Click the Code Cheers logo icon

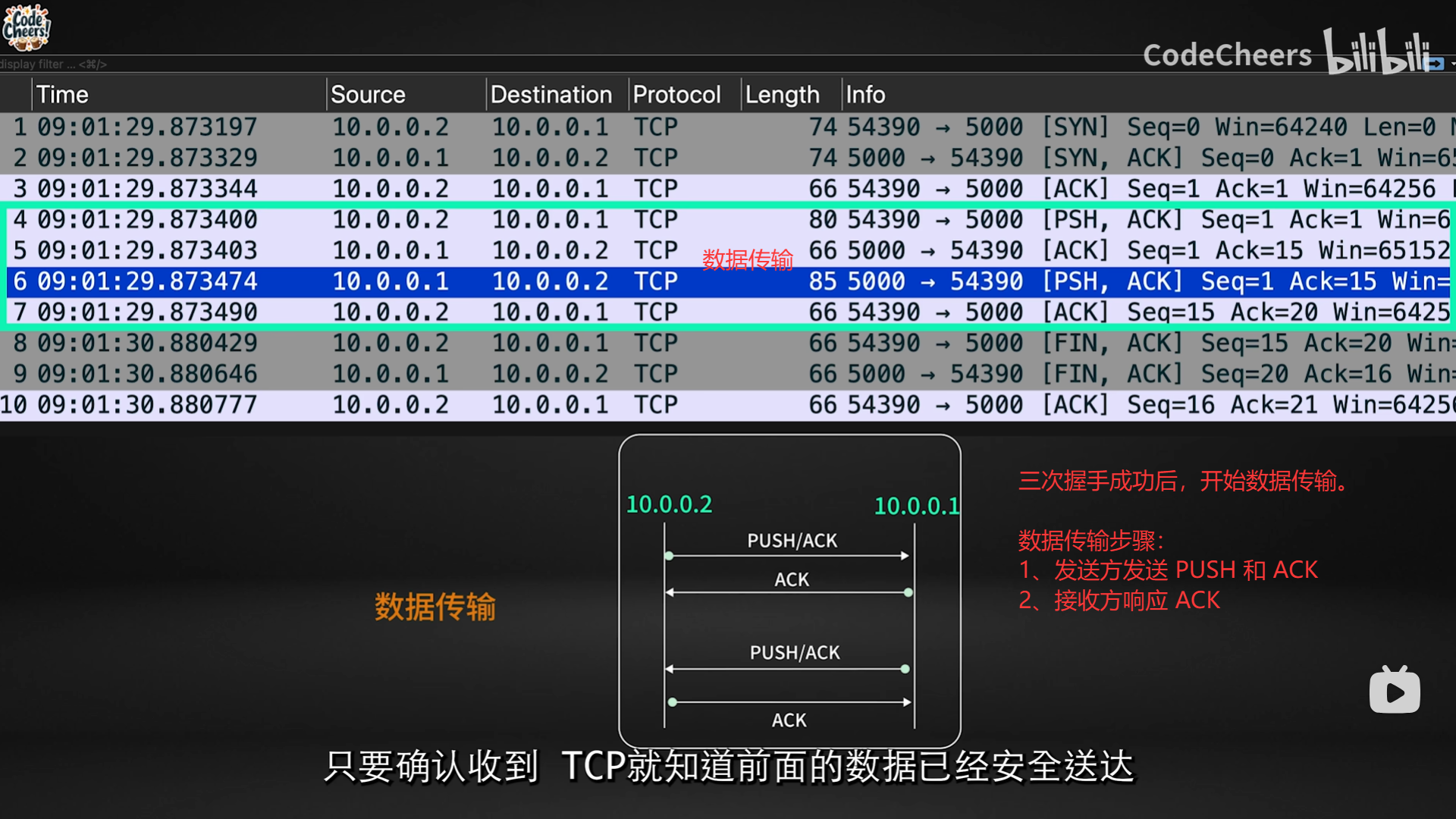click(26, 26)
